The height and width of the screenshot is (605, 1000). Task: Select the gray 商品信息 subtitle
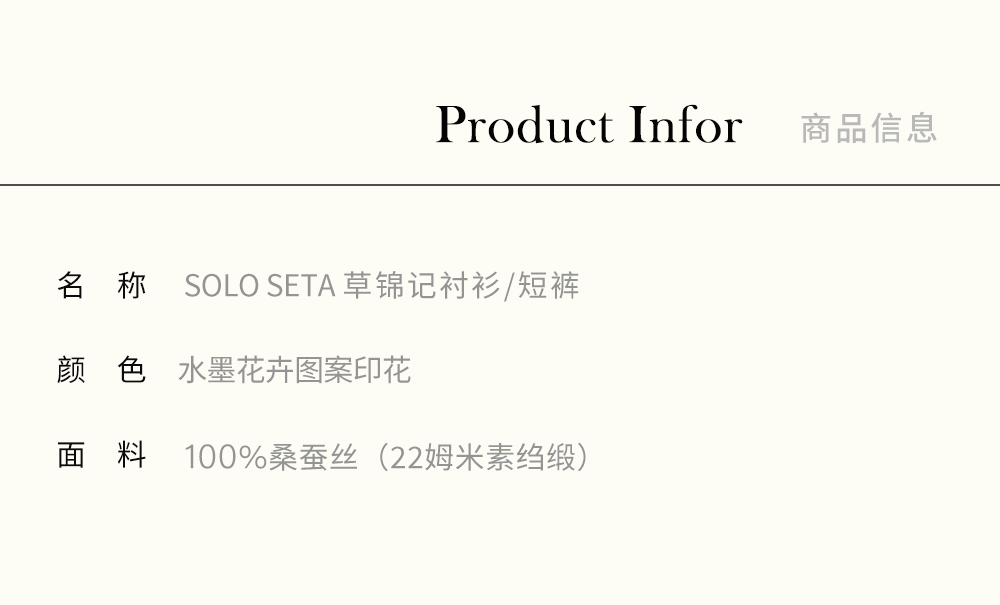869,128
